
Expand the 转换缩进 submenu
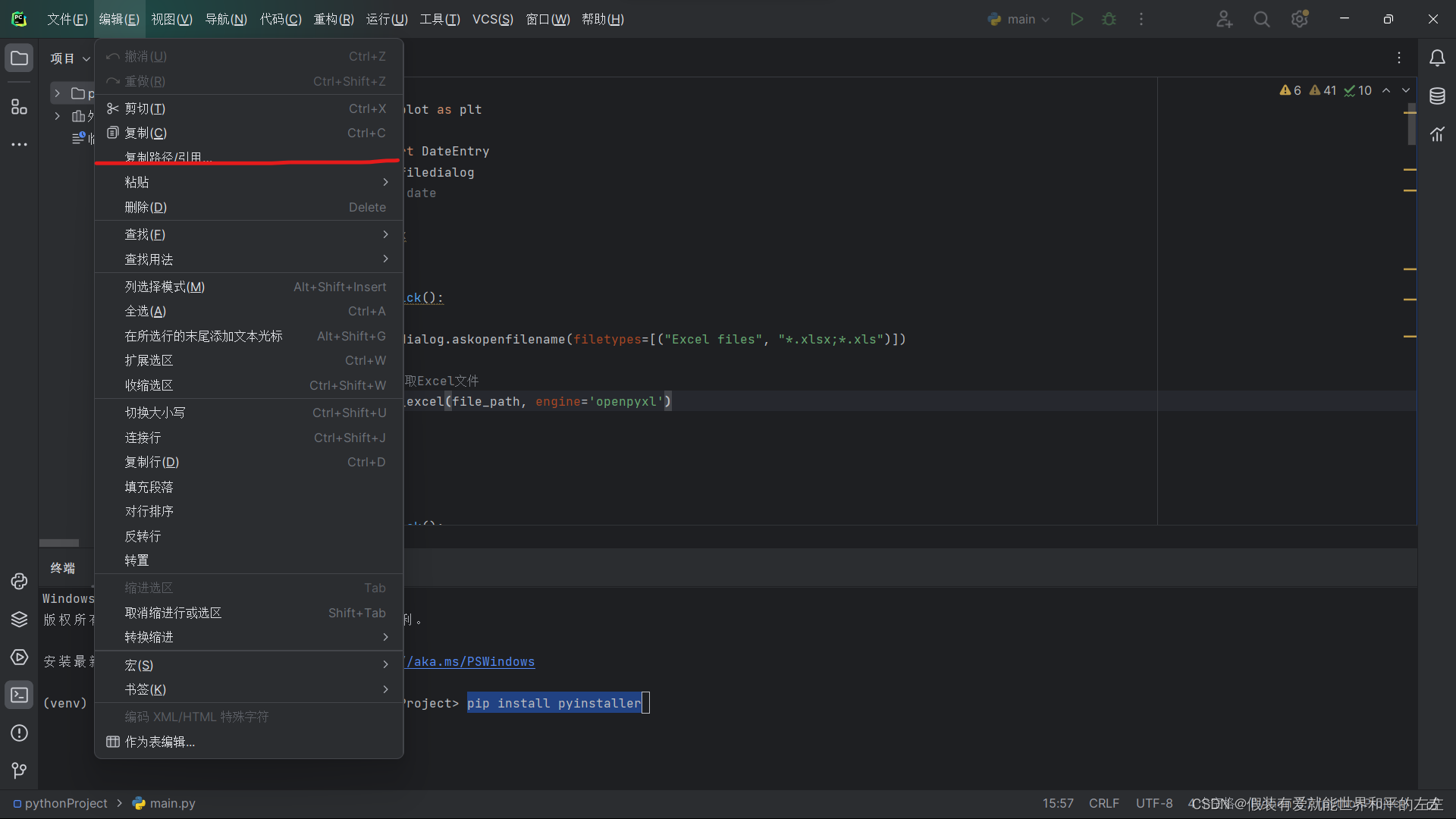coord(249,637)
